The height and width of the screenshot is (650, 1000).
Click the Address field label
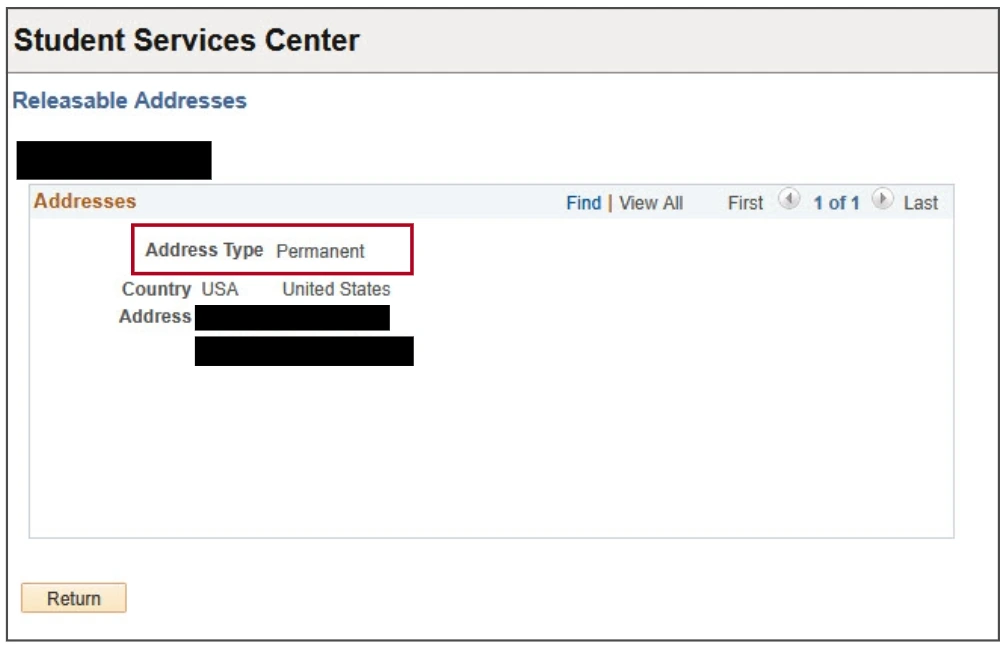click(x=154, y=317)
